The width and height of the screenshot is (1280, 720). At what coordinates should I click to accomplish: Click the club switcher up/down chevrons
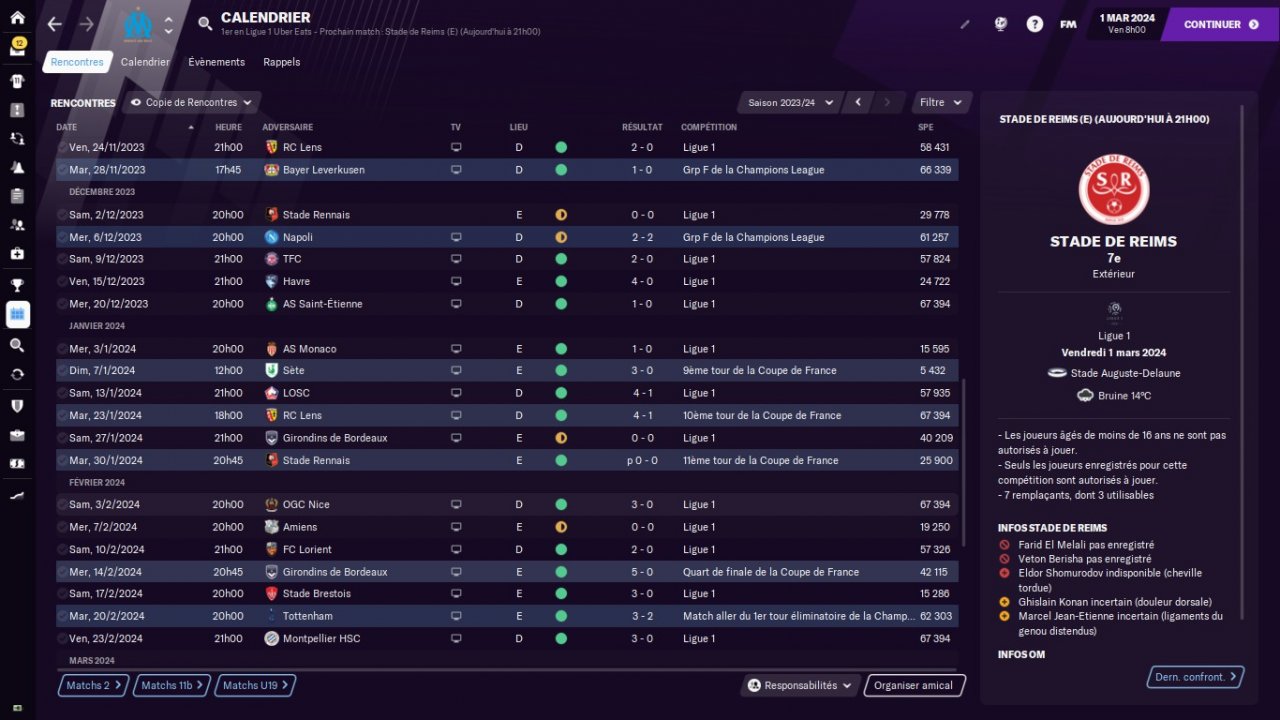168,24
